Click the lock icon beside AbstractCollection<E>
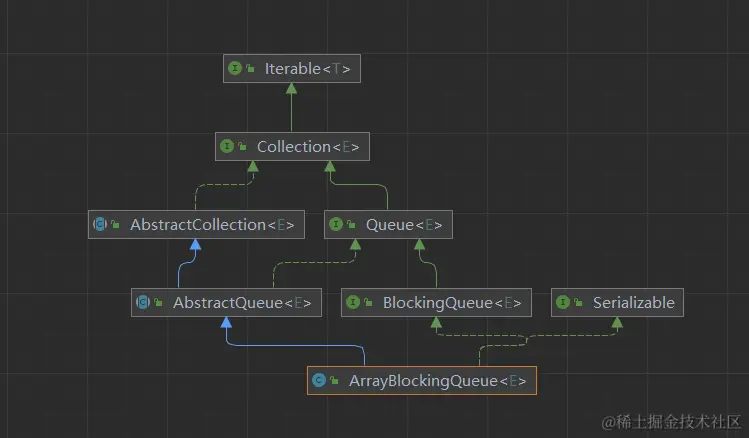This screenshot has width=749, height=438. [115, 224]
